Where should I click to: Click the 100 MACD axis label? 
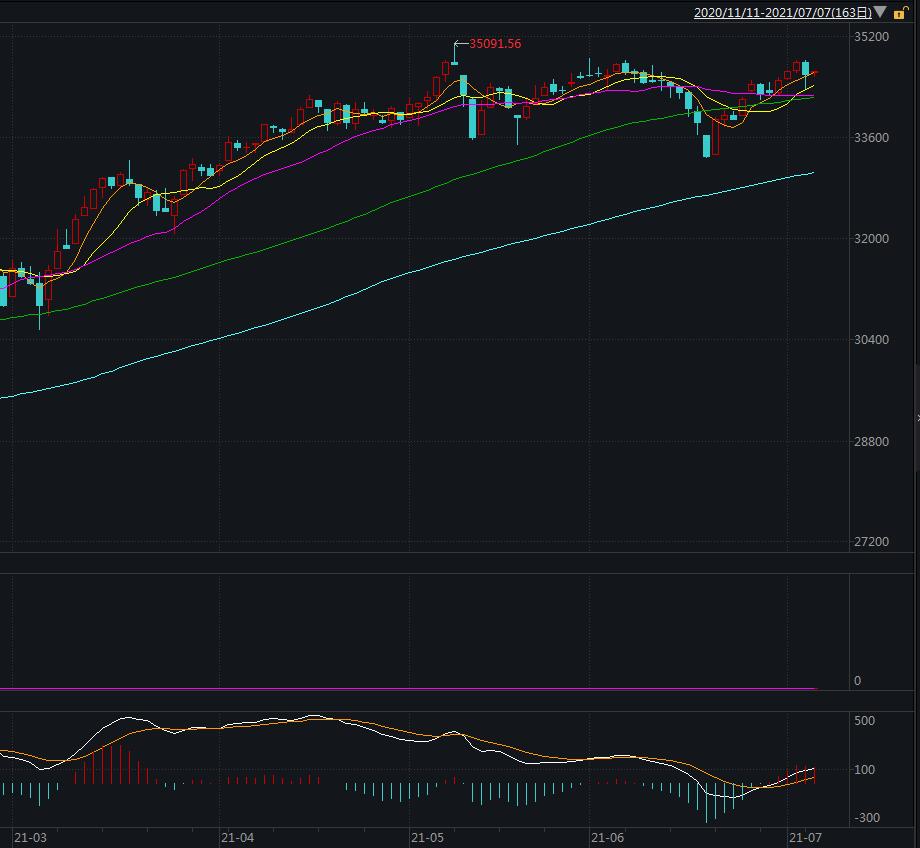pos(864,769)
